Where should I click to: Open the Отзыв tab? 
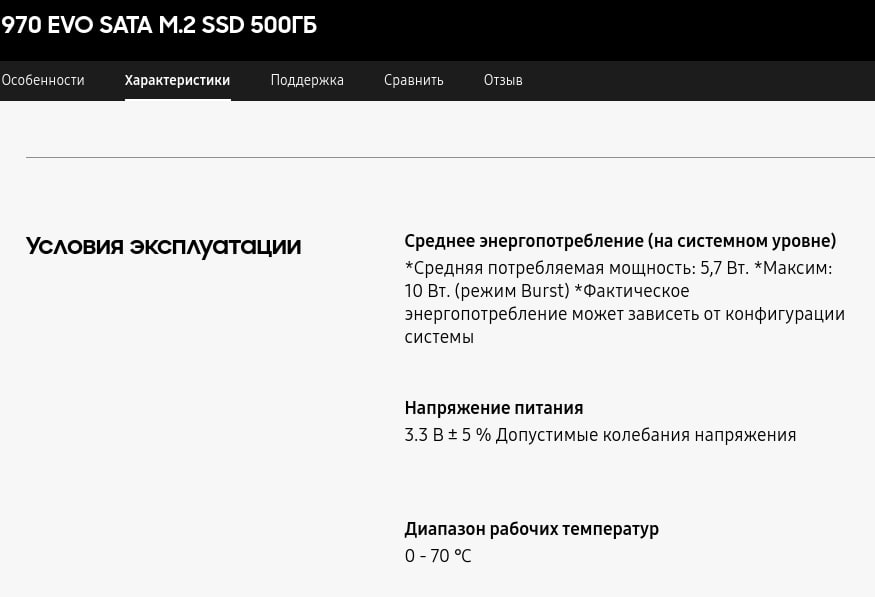pos(503,80)
